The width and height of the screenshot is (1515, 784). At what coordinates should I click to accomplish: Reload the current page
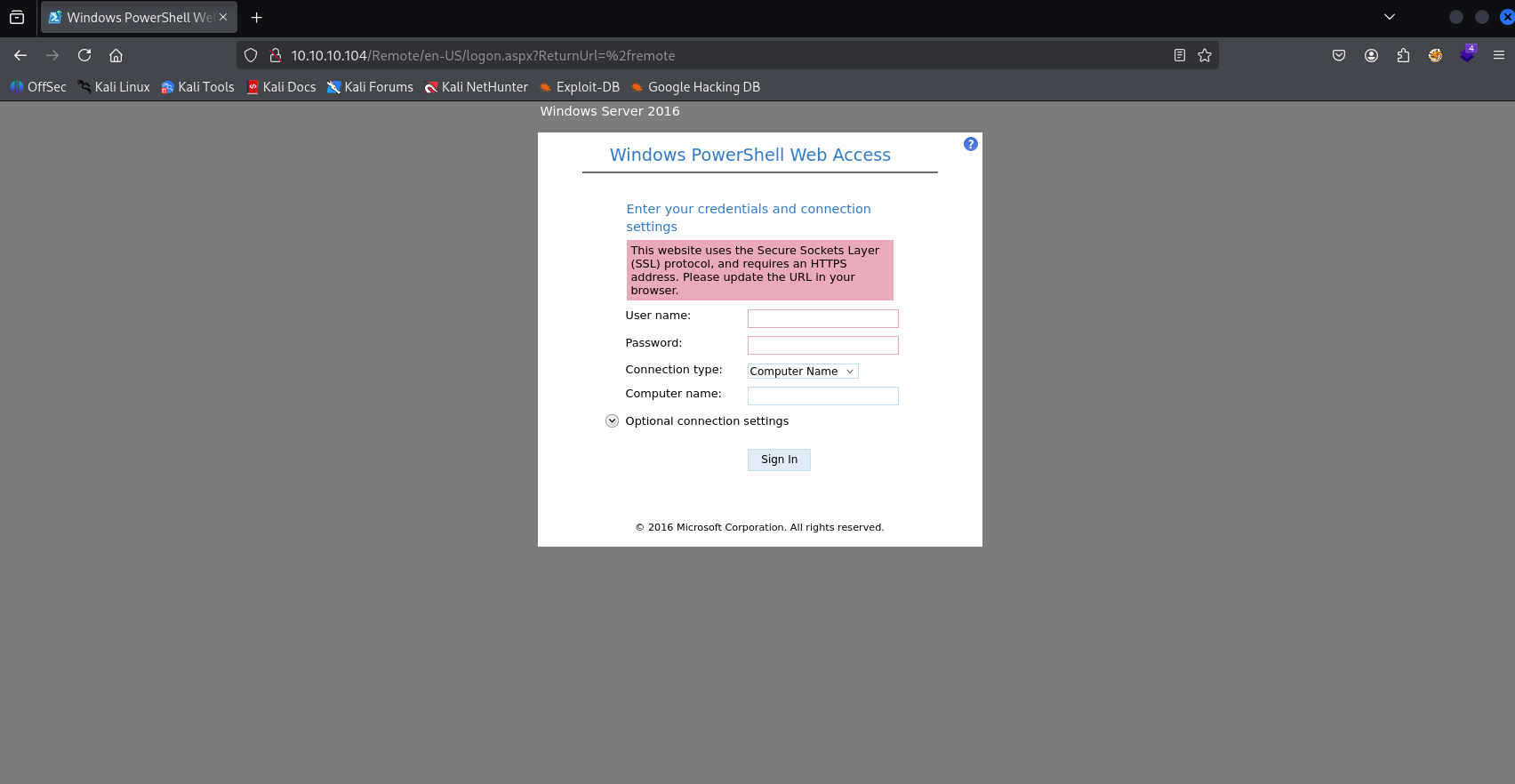(84, 55)
